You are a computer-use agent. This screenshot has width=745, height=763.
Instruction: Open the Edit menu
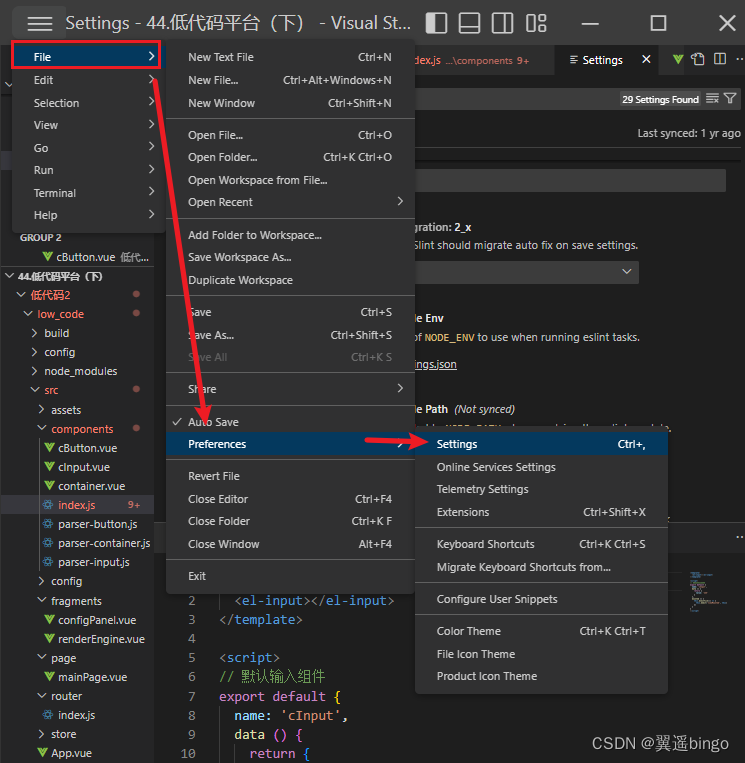(x=87, y=80)
